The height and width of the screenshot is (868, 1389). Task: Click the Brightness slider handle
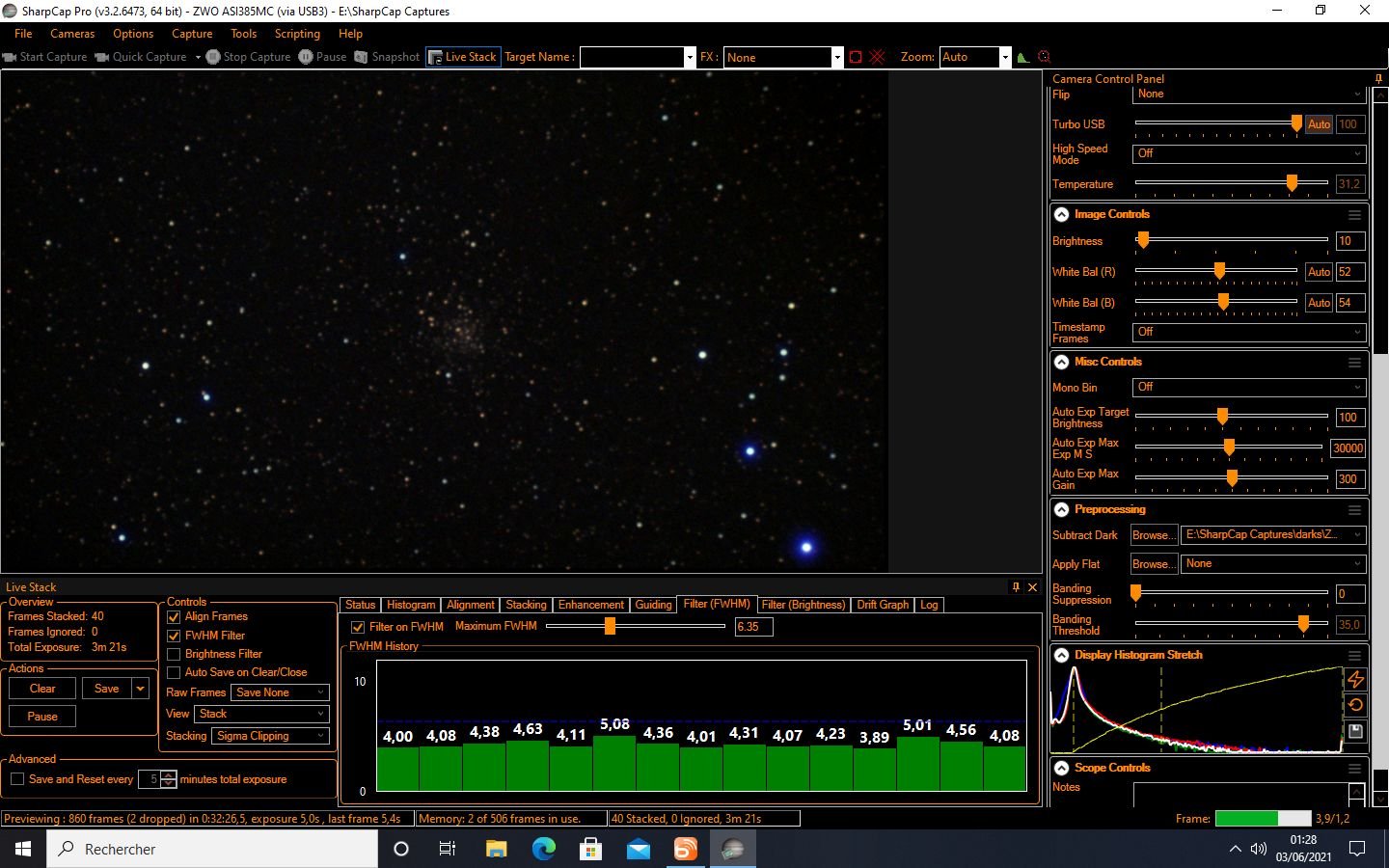(x=1143, y=240)
